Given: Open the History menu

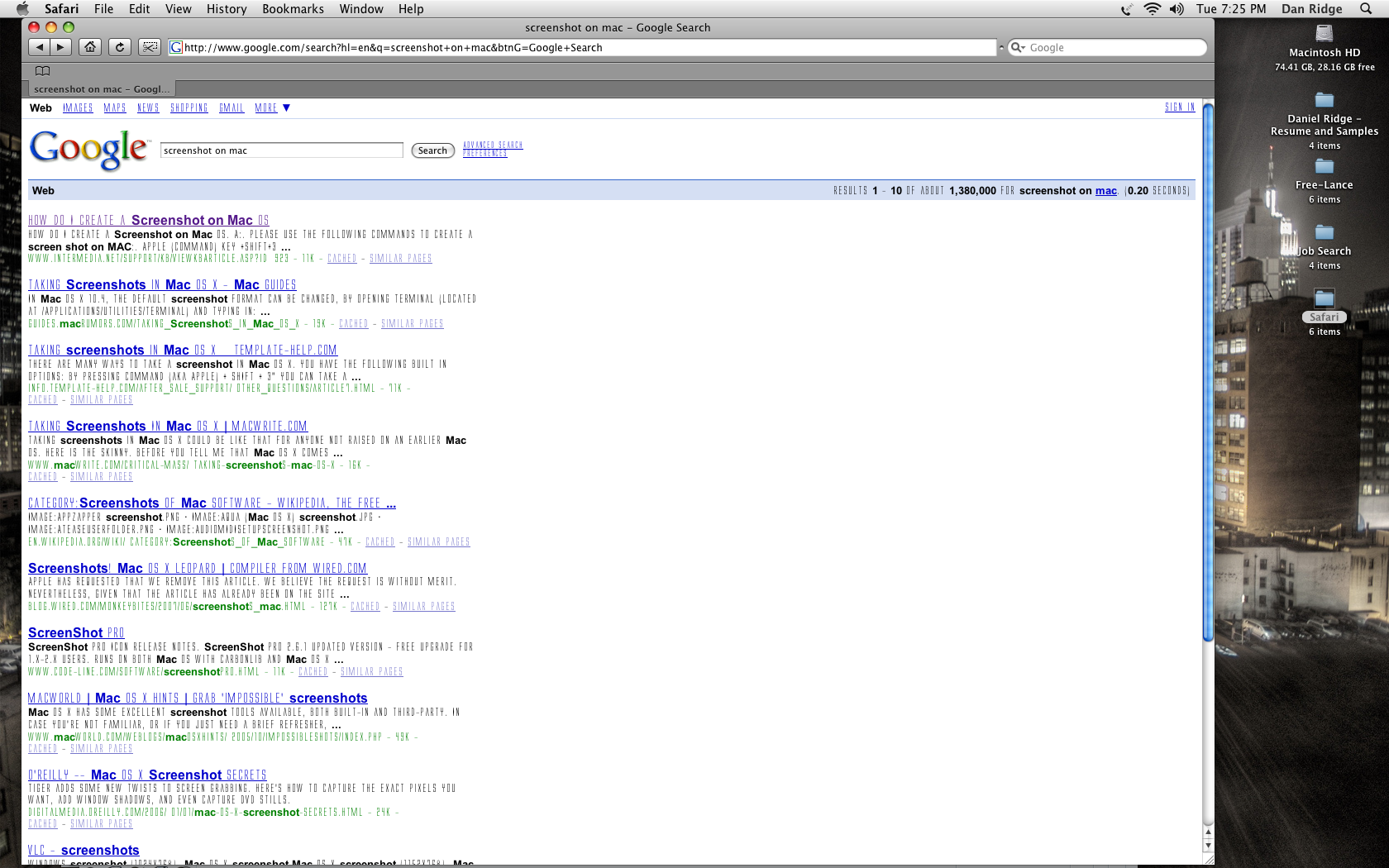Looking at the screenshot, I should click(x=226, y=9).
